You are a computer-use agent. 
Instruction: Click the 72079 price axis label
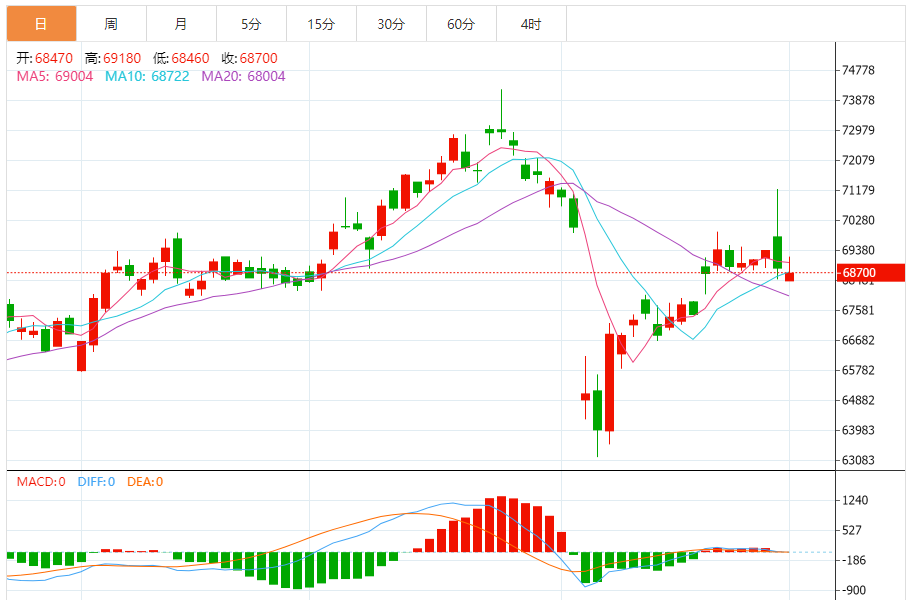click(858, 160)
